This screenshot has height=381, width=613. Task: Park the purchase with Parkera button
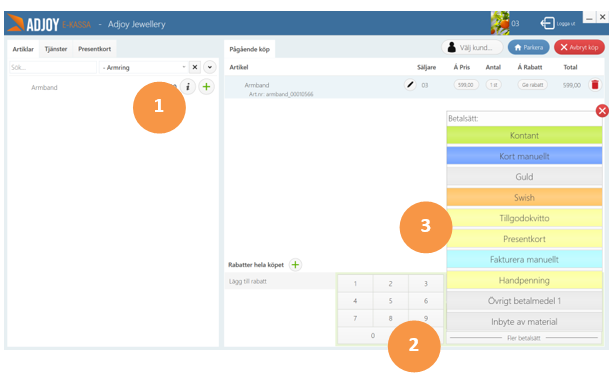(529, 47)
